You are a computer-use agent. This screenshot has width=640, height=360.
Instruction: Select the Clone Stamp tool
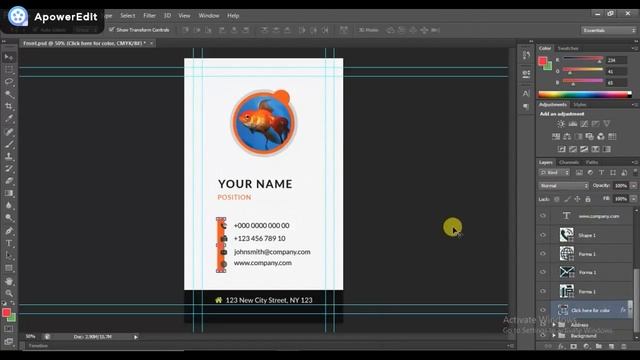tap(9, 156)
